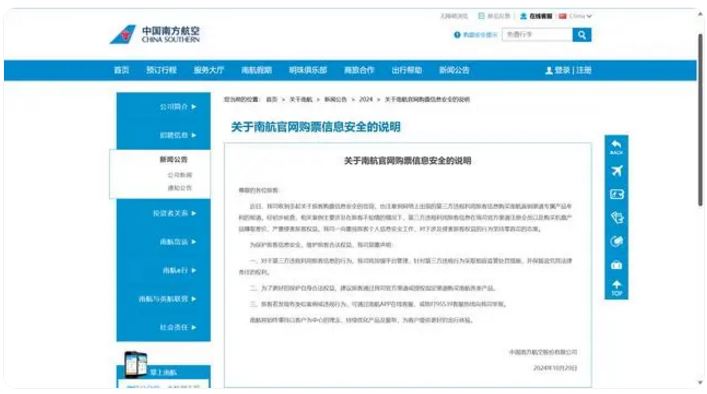The image size is (707, 394).
Task: Click 新闻公告 in the breadcrumb trail
Action: pyautogui.click(x=335, y=99)
